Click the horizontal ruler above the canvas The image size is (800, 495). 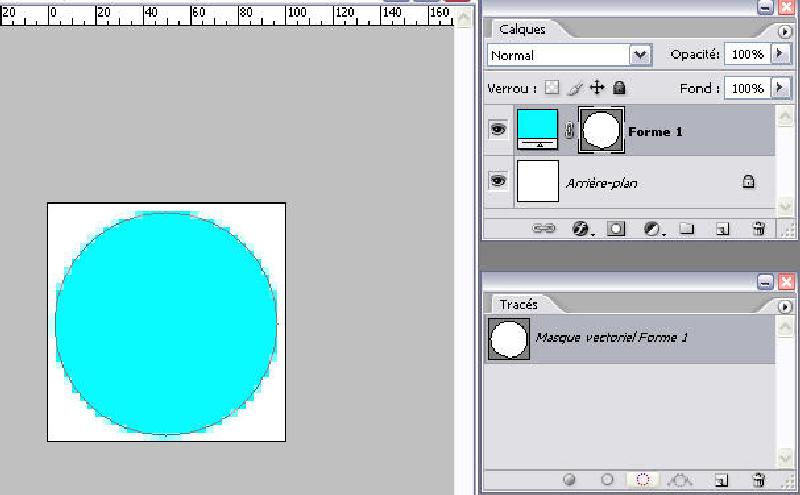click(227, 15)
